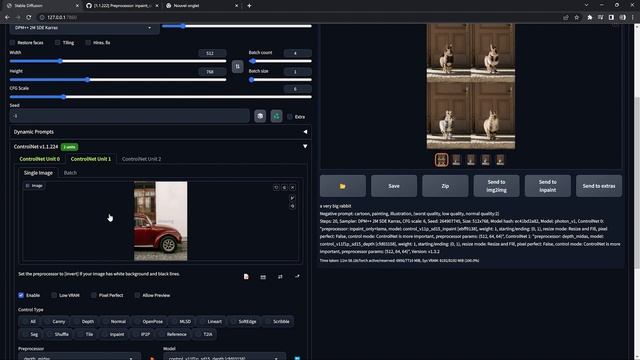Open the sampler DPM++ 2M SDE Karras dropdown
The width and height of the screenshot is (640, 360).
84,28
